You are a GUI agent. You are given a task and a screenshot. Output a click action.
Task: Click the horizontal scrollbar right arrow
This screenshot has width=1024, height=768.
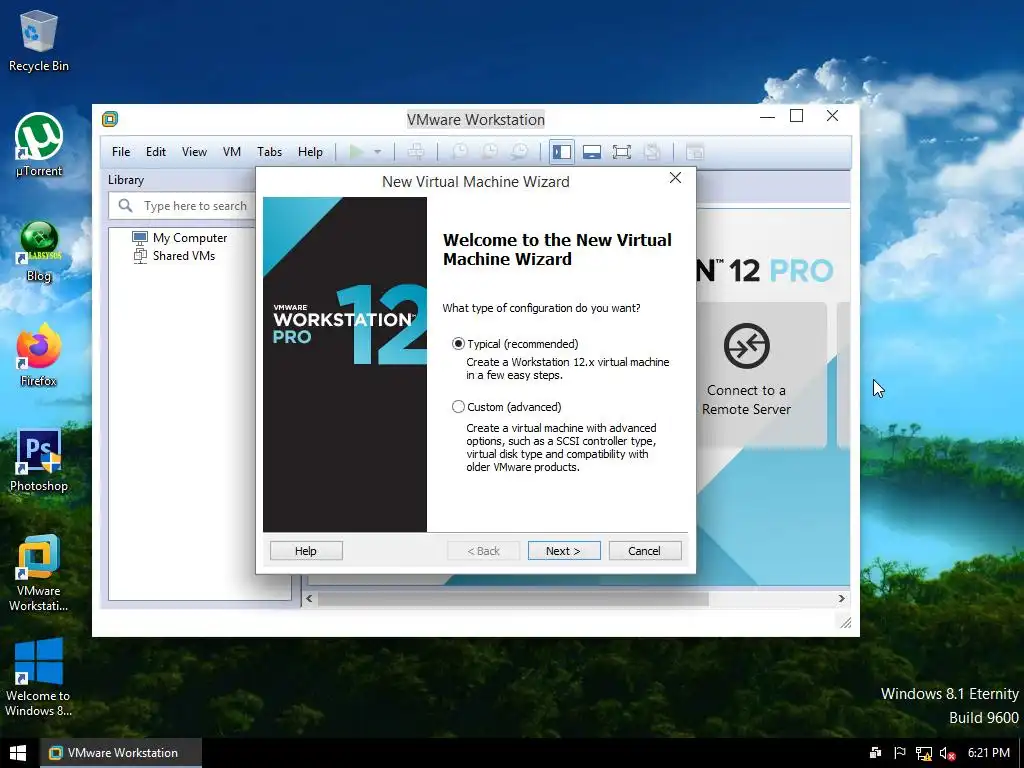[842, 598]
